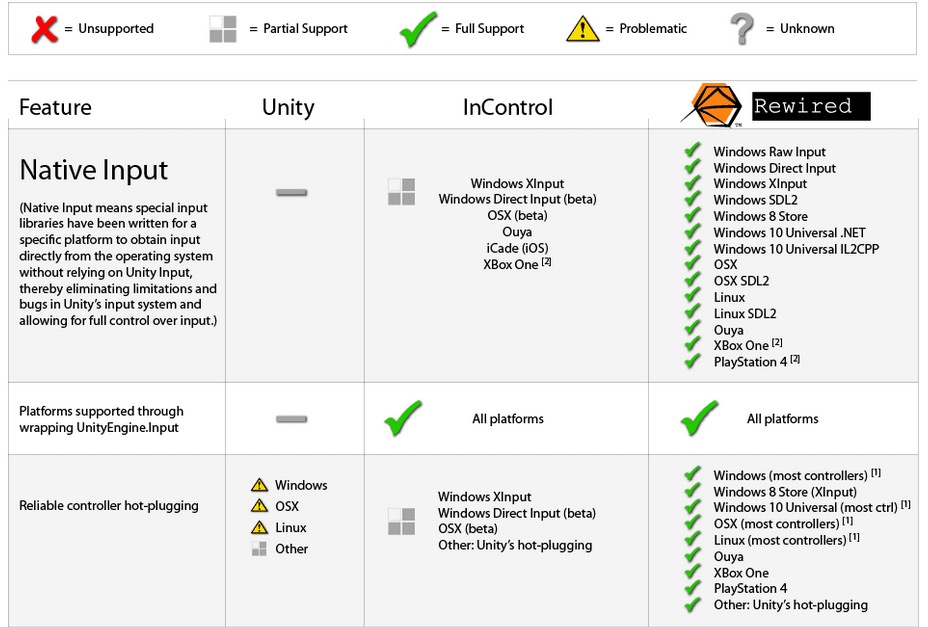This screenshot has height=627, width=928.
Task: Click Unity's gray dash in Native Input row
Action: (x=291, y=192)
